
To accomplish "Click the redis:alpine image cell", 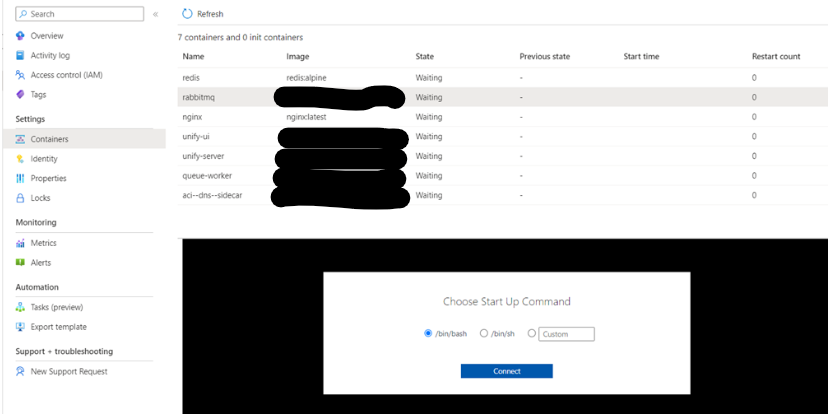I will tap(306, 78).
